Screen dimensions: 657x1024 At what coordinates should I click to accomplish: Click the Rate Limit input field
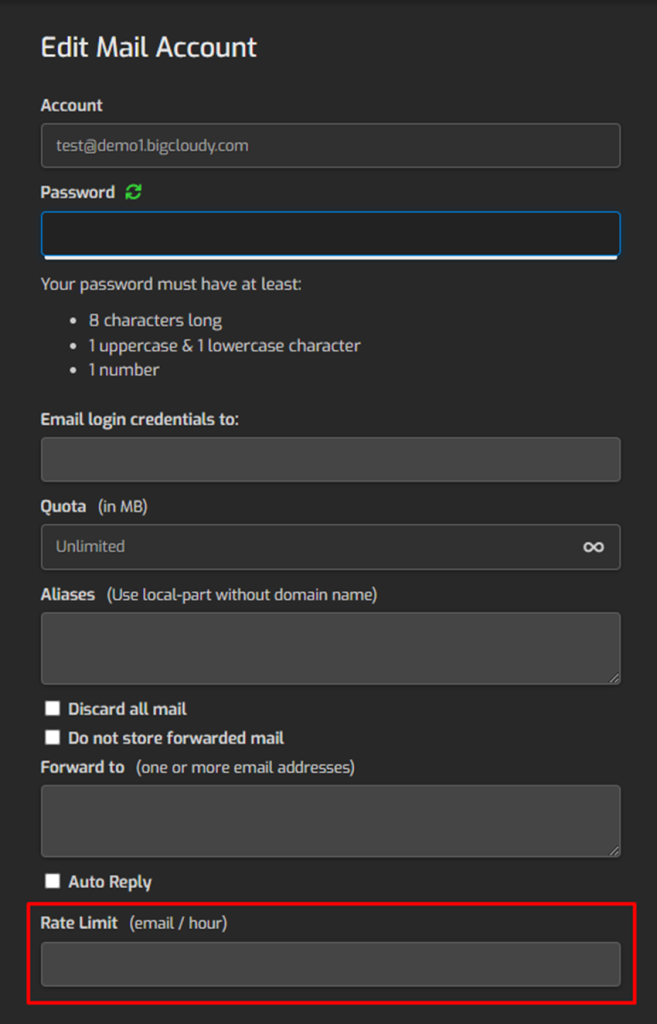(x=330, y=964)
